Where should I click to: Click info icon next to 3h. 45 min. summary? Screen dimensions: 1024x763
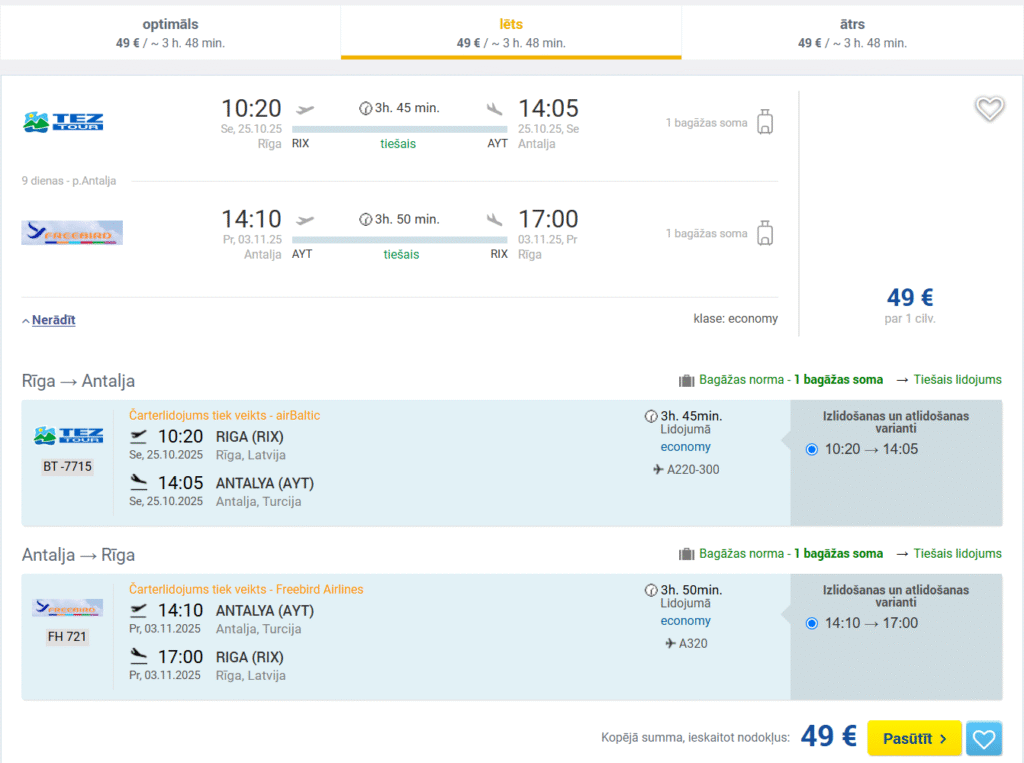coord(365,108)
